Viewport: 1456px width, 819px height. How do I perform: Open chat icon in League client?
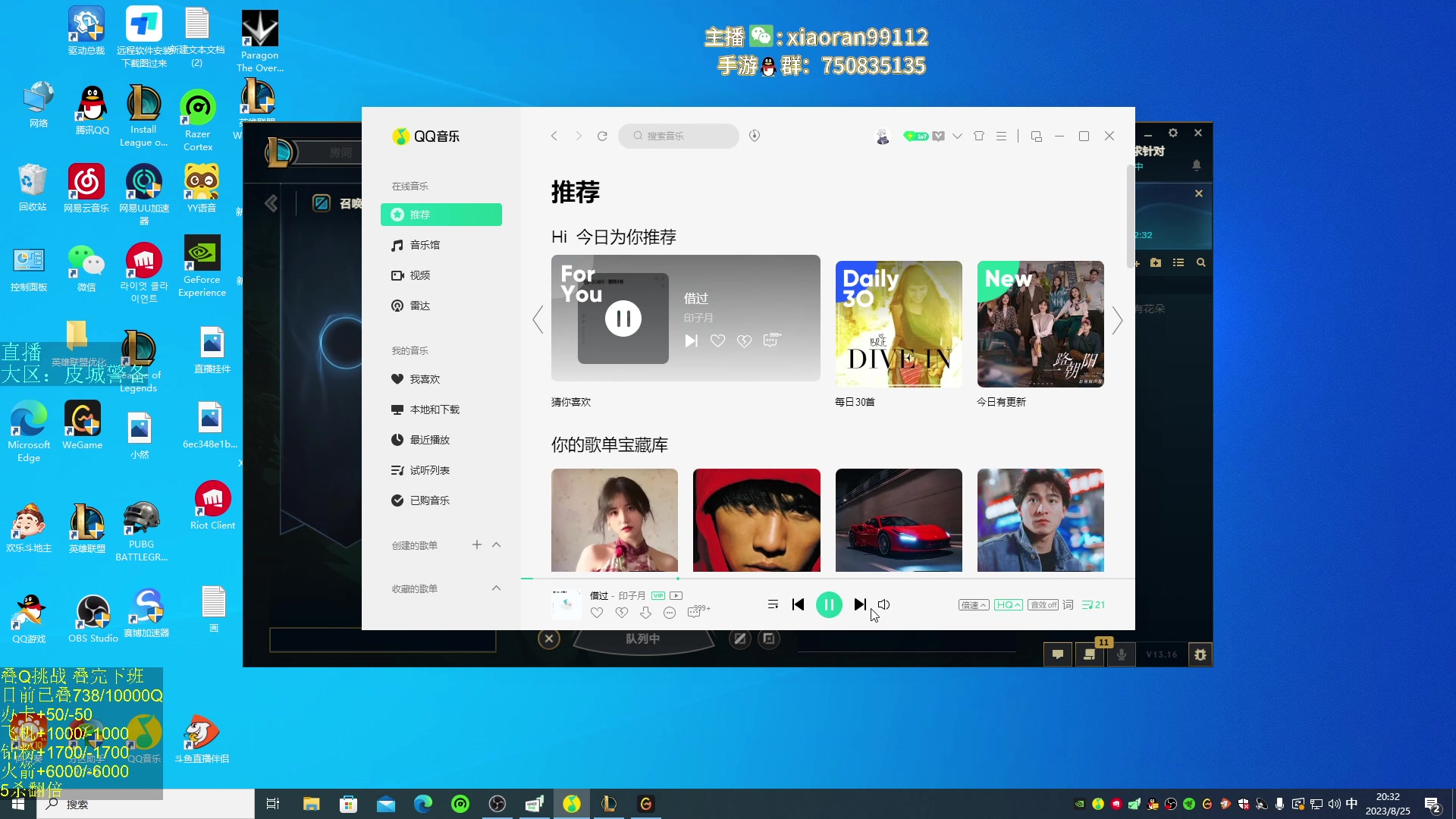tap(1058, 654)
